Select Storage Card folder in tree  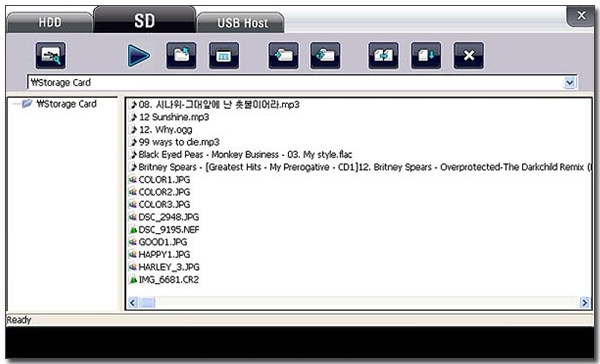click(67, 104)
